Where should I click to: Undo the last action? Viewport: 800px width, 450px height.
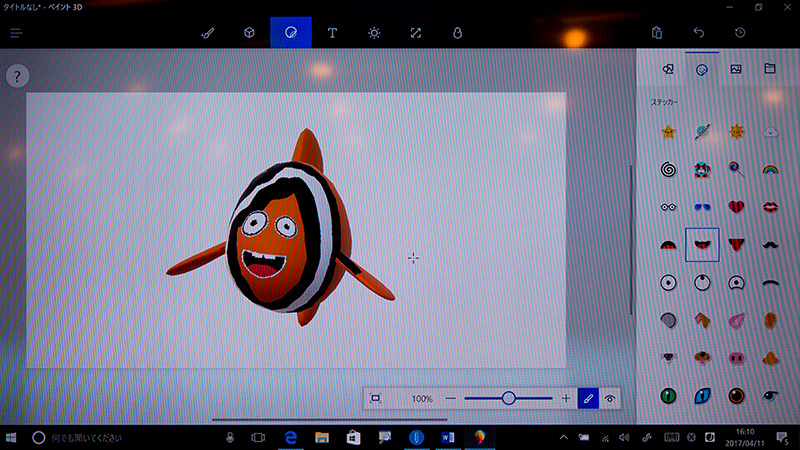(x=698, y=33)
